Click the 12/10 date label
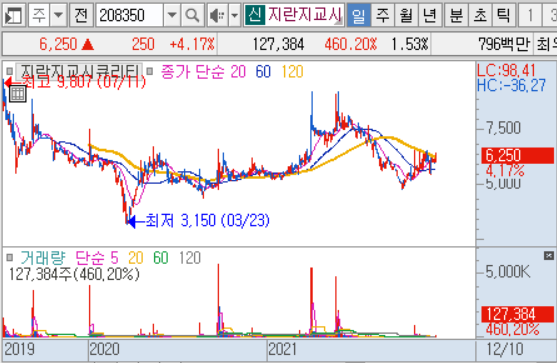The width and height of the screenshot is (557, 363). click(x=505, y=349)
